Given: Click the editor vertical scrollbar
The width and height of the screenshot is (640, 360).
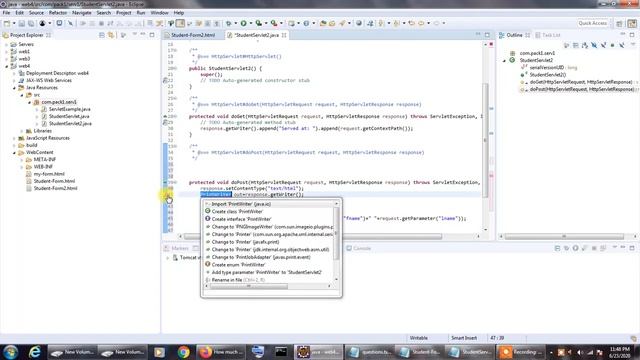Looking at the screenshot, I should (485, 139).
